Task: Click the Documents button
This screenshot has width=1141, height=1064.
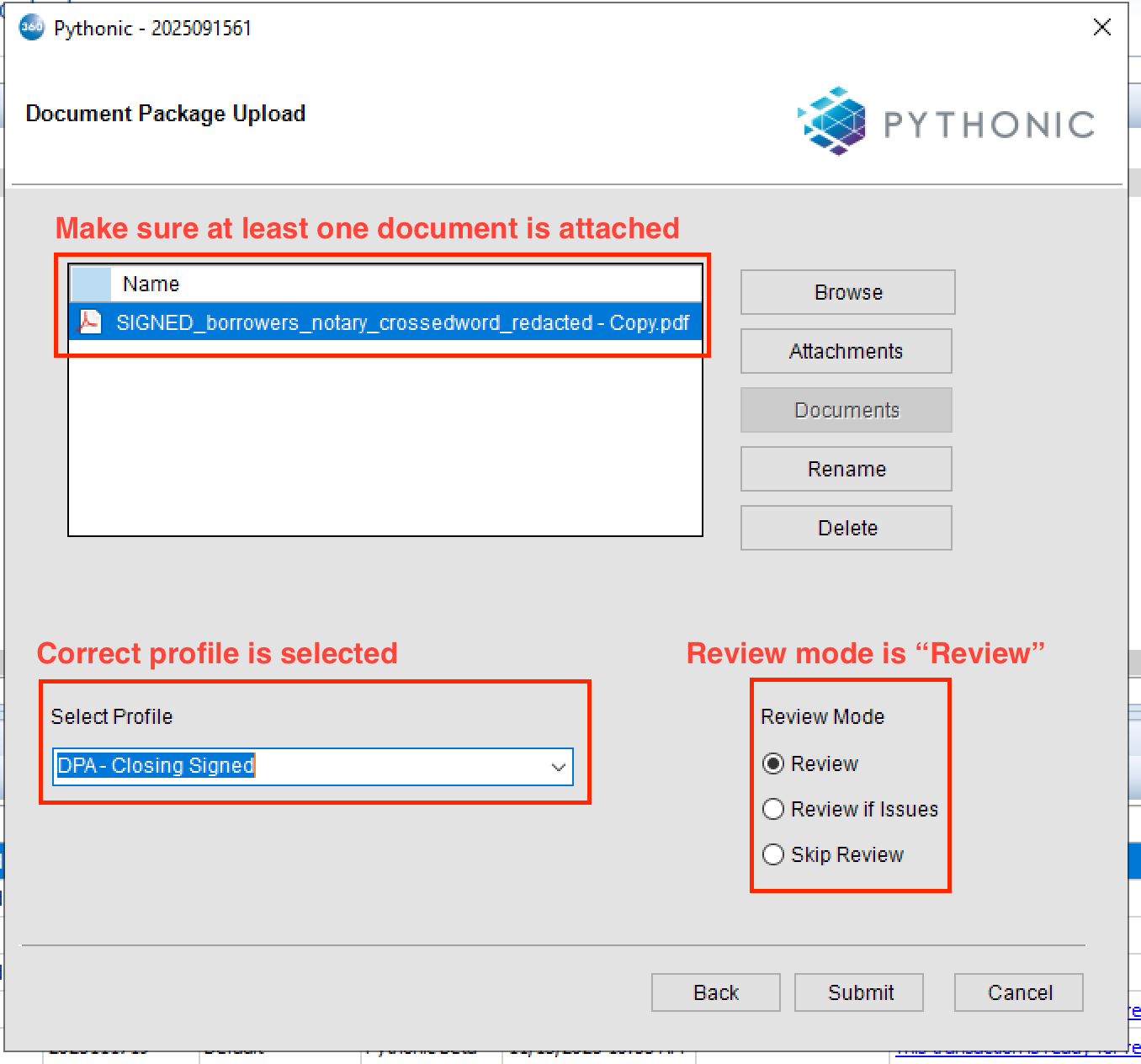Action: 846,410
